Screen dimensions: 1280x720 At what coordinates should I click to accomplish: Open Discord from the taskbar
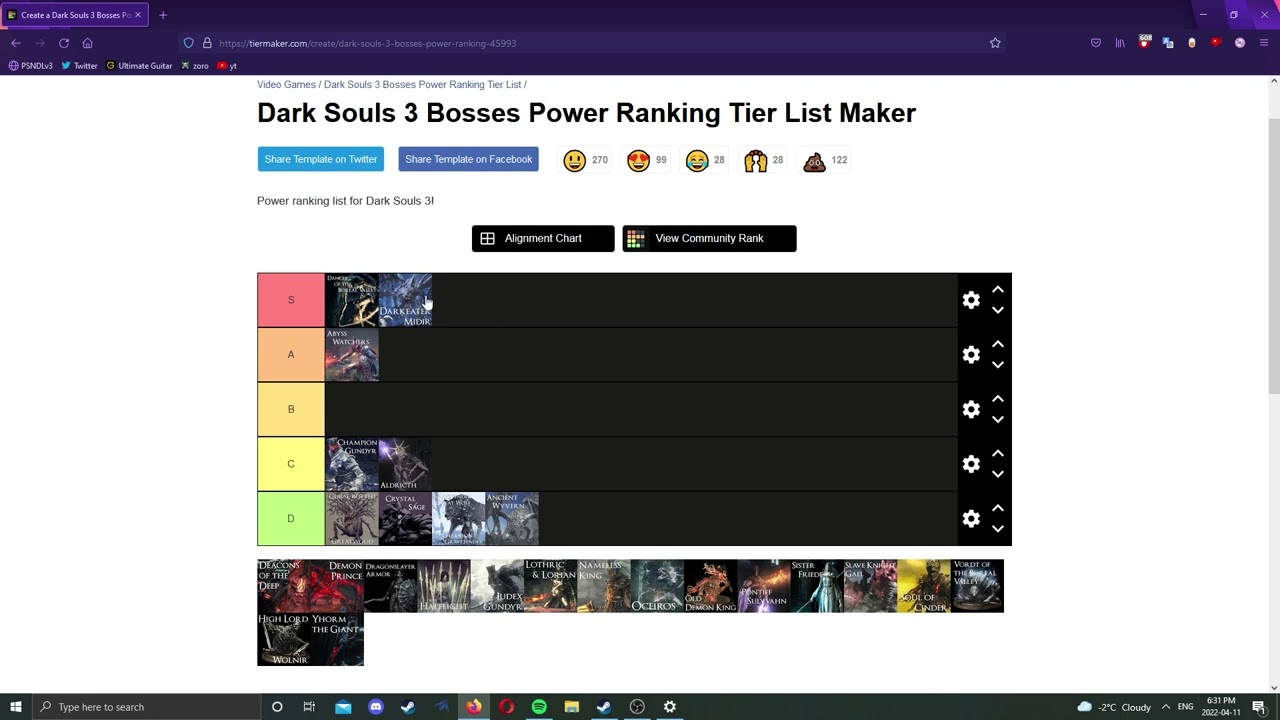point(376,707)
